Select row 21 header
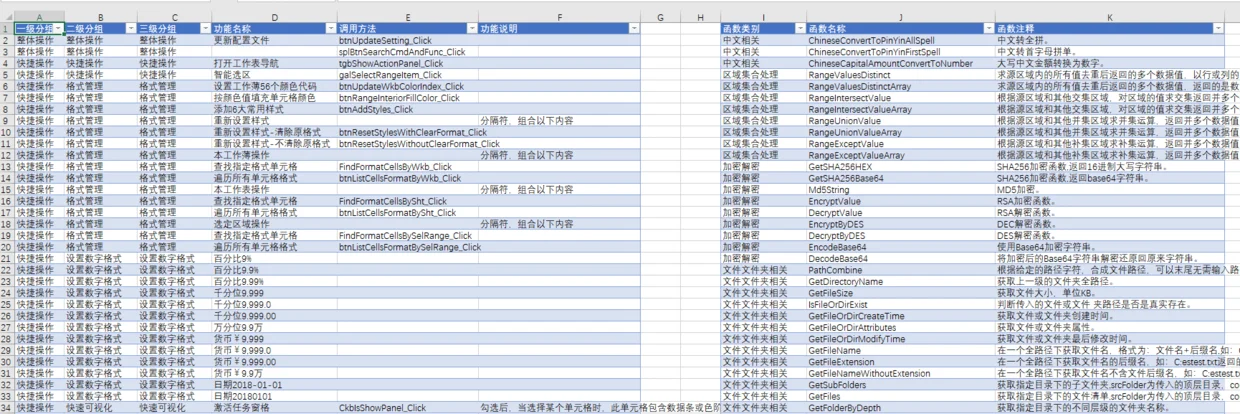1240x414 pixels. 7,258
